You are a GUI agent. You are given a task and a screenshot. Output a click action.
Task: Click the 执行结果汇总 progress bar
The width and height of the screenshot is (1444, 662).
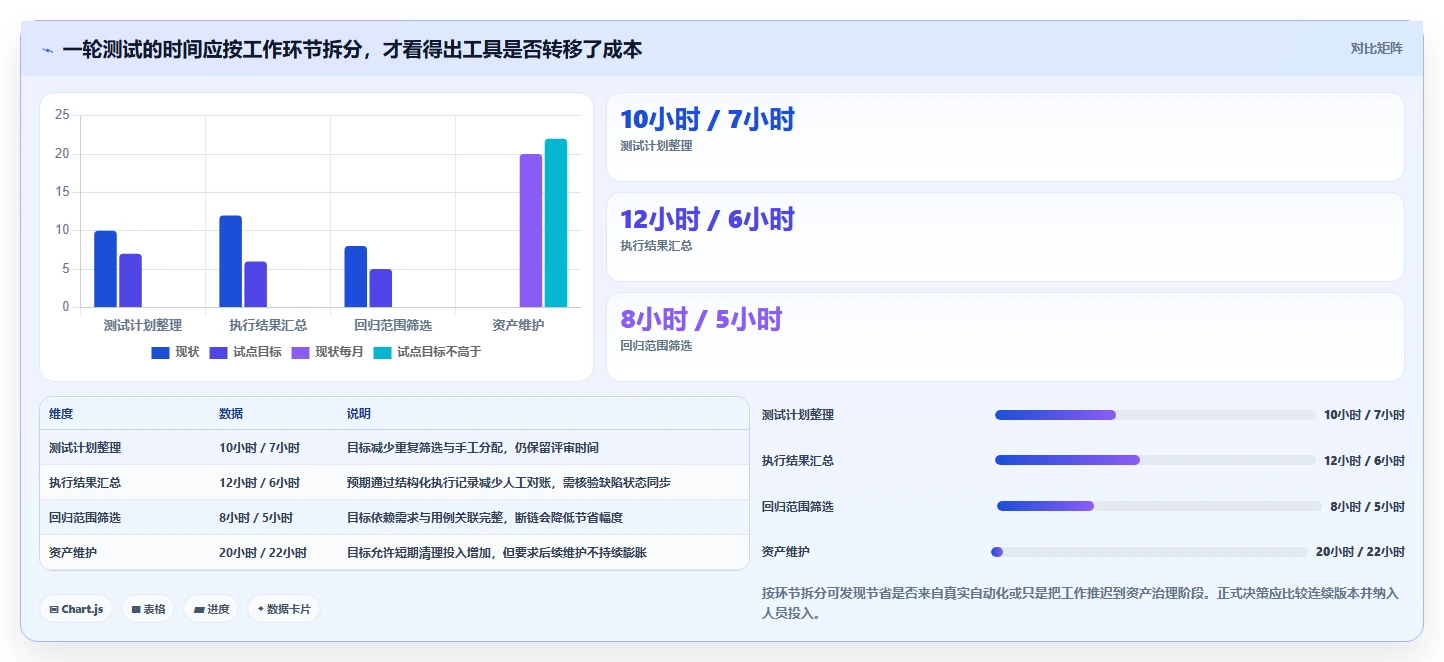(x=1155, y=460)
